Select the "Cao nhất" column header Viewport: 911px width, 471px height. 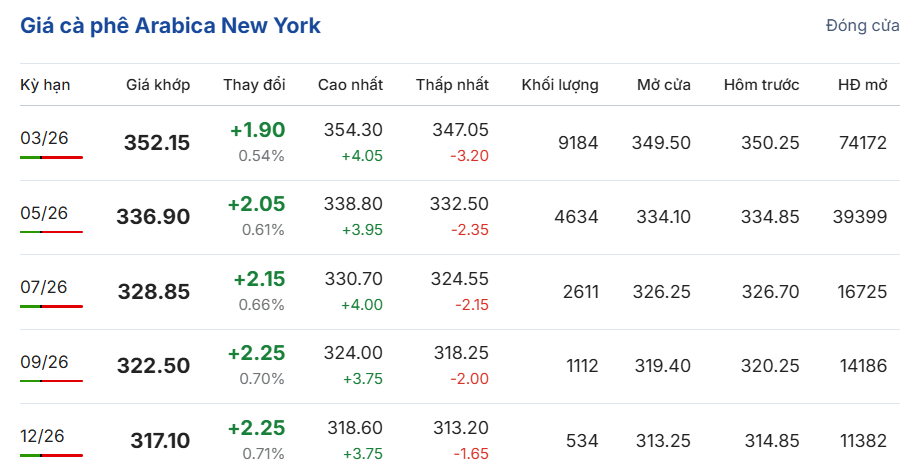(350, 85)
